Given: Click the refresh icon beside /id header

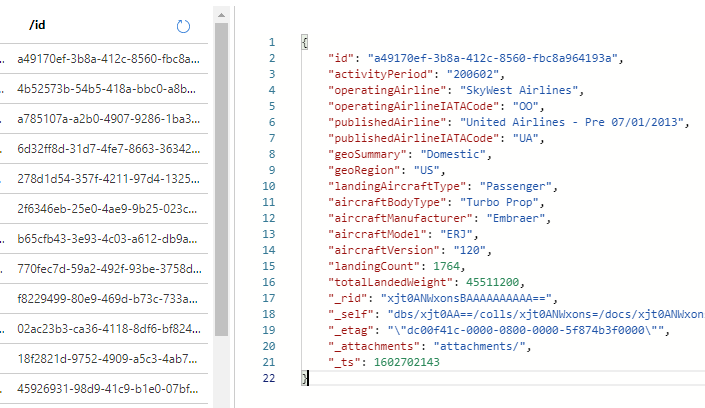Looking at the screenshot, I should (x=183, y=27).
